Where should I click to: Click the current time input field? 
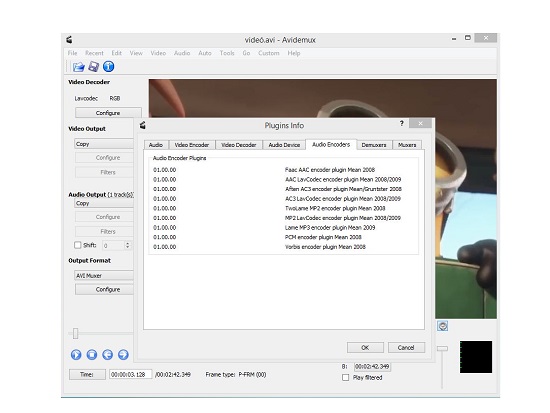click(130, 374)
